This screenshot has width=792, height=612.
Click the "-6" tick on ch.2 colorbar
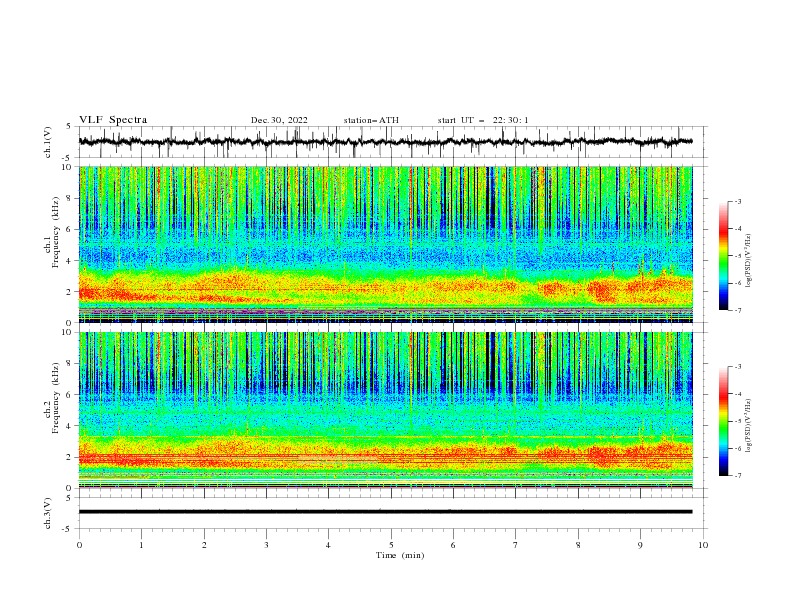[738, 448]
